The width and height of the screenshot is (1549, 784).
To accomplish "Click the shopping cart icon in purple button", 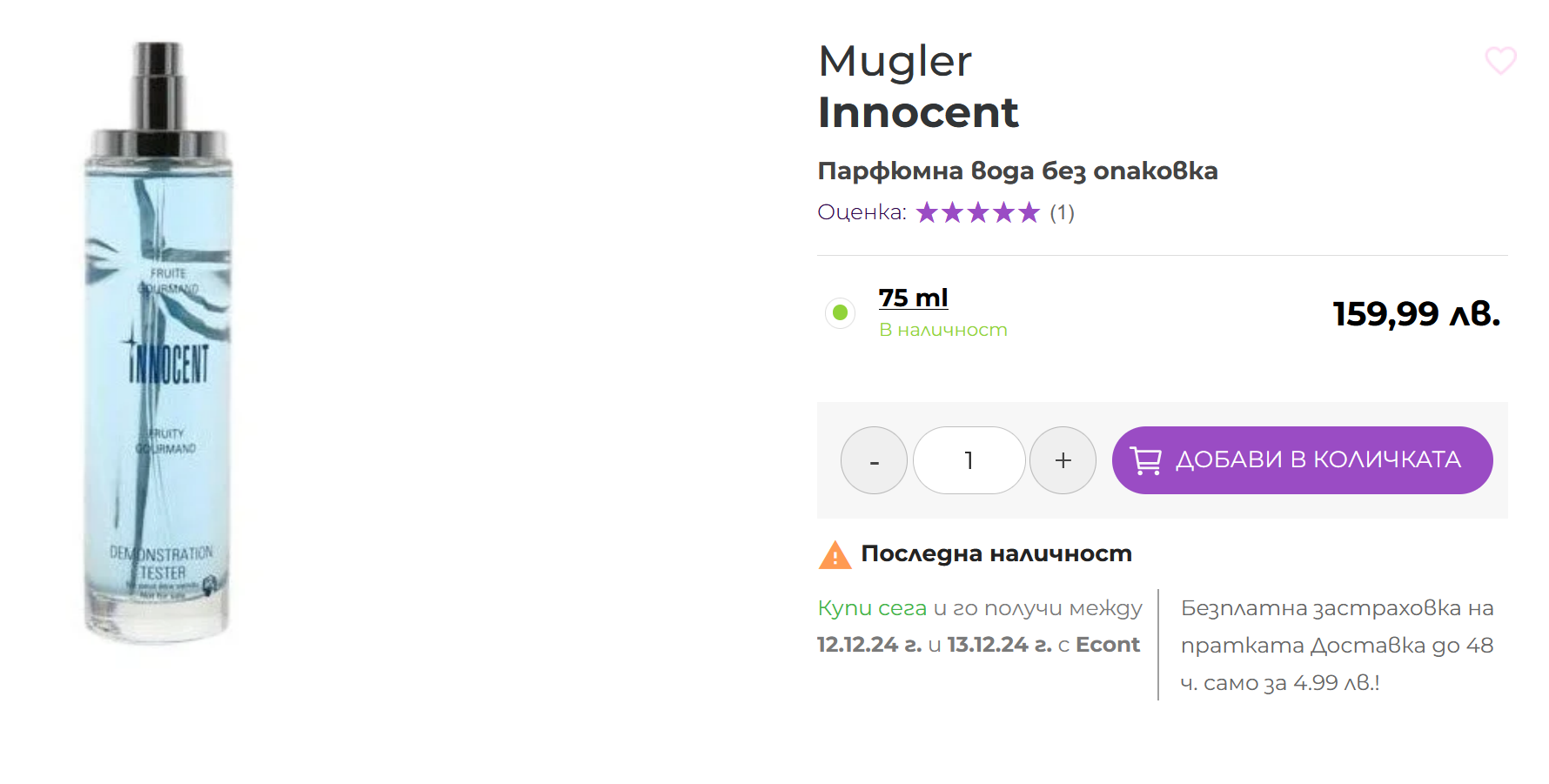I will pyautogui.click(x=1145, y=460).
